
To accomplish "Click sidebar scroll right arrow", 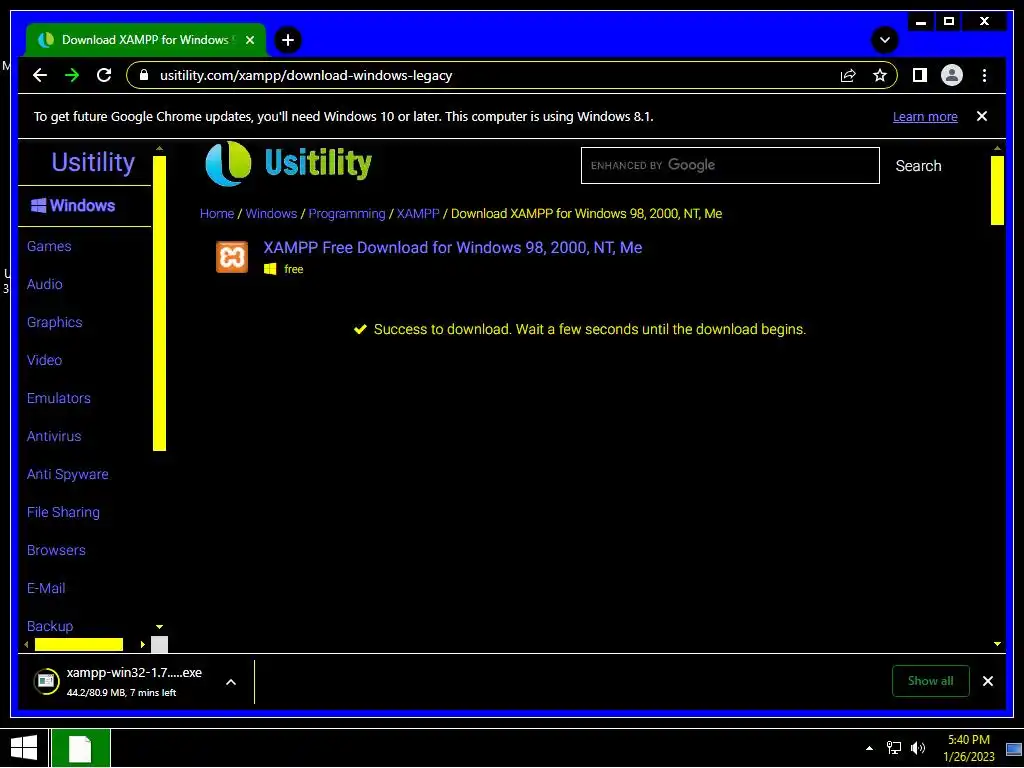I will pos(142,645).
